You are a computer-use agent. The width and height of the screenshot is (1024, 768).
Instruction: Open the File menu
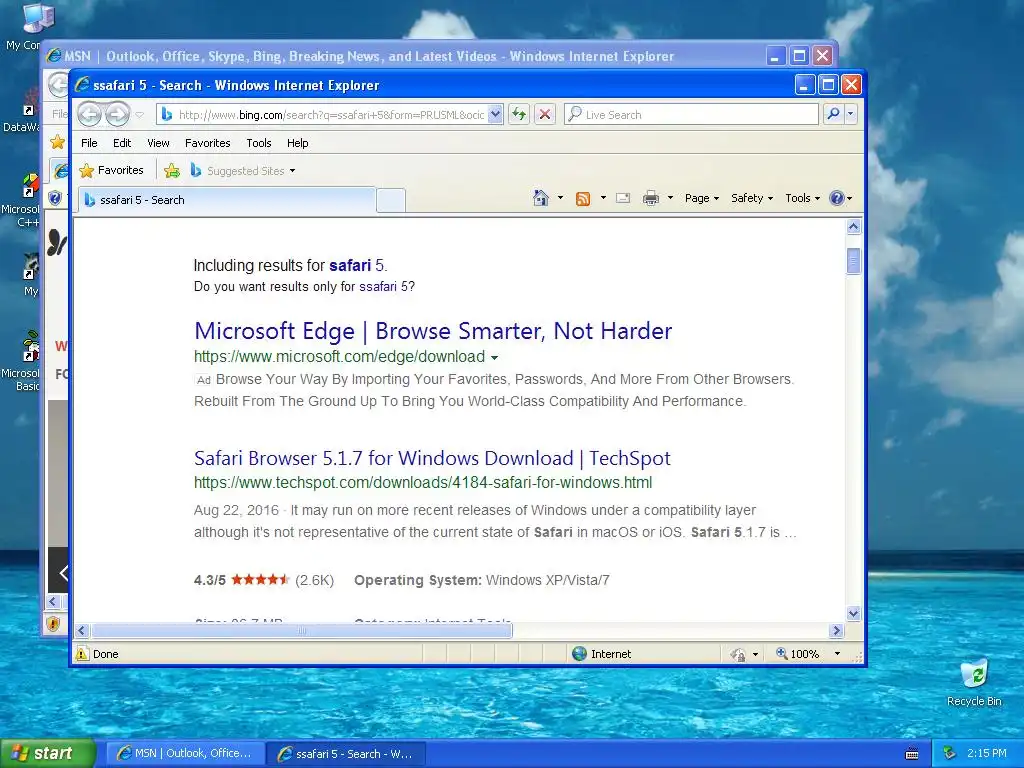coord(89,143)
